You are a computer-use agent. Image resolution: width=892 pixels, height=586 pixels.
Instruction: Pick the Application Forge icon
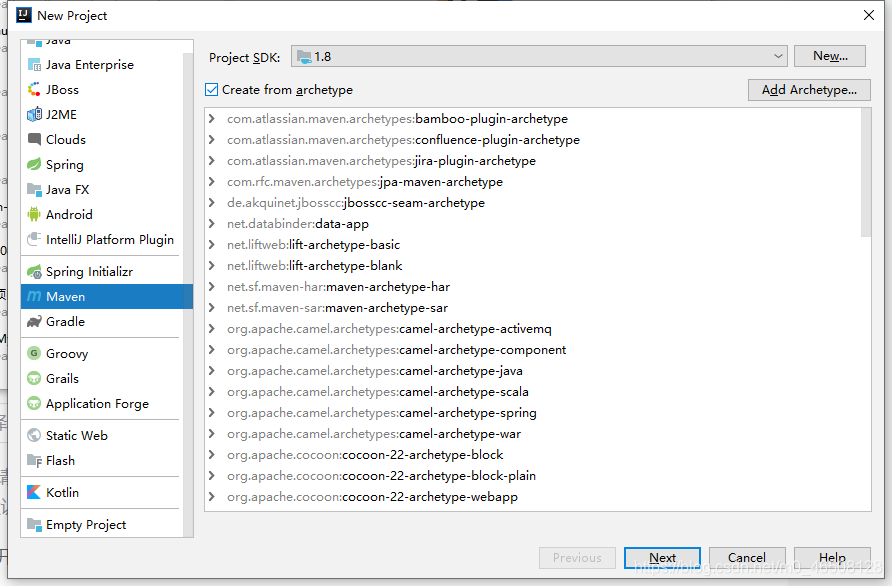click(x=34, y=403)
